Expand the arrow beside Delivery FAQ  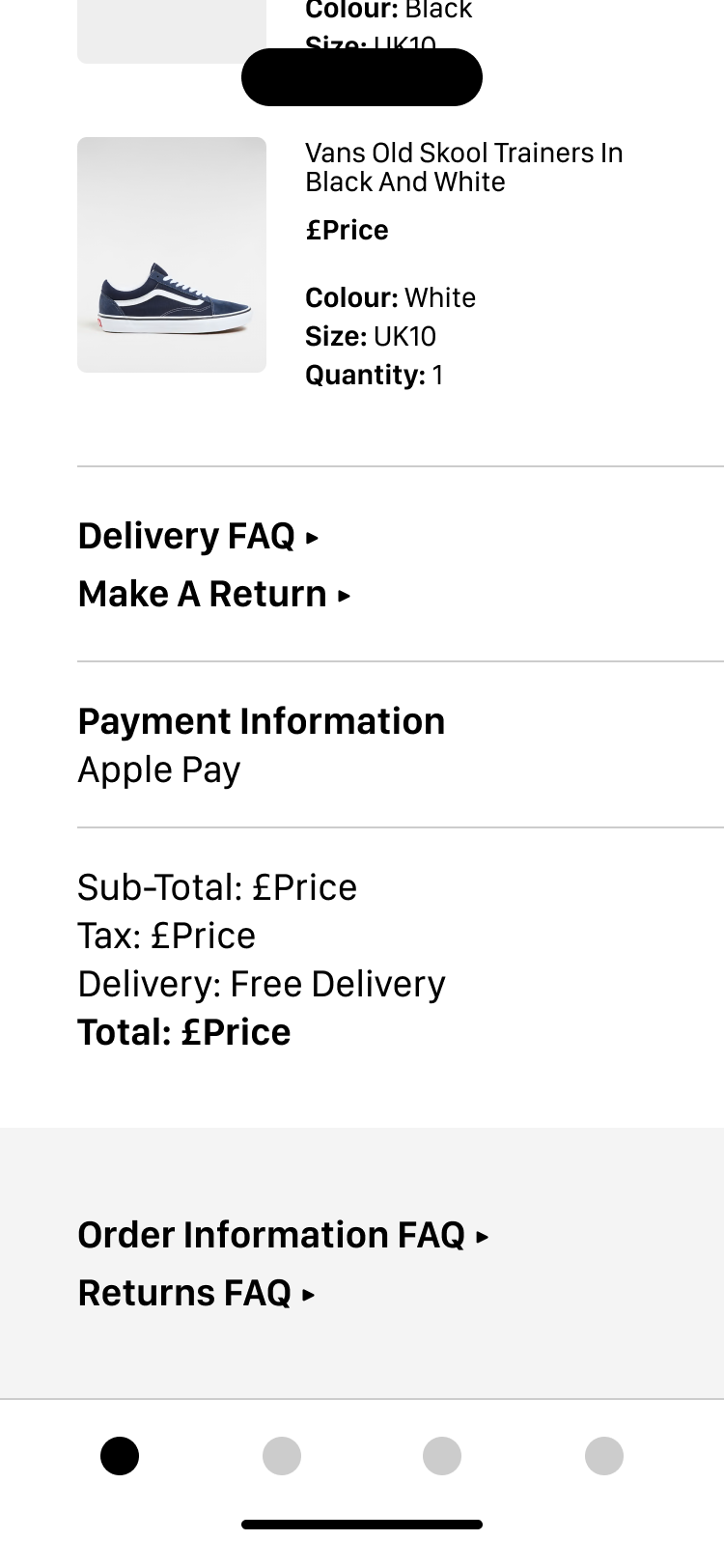[312, 538]
